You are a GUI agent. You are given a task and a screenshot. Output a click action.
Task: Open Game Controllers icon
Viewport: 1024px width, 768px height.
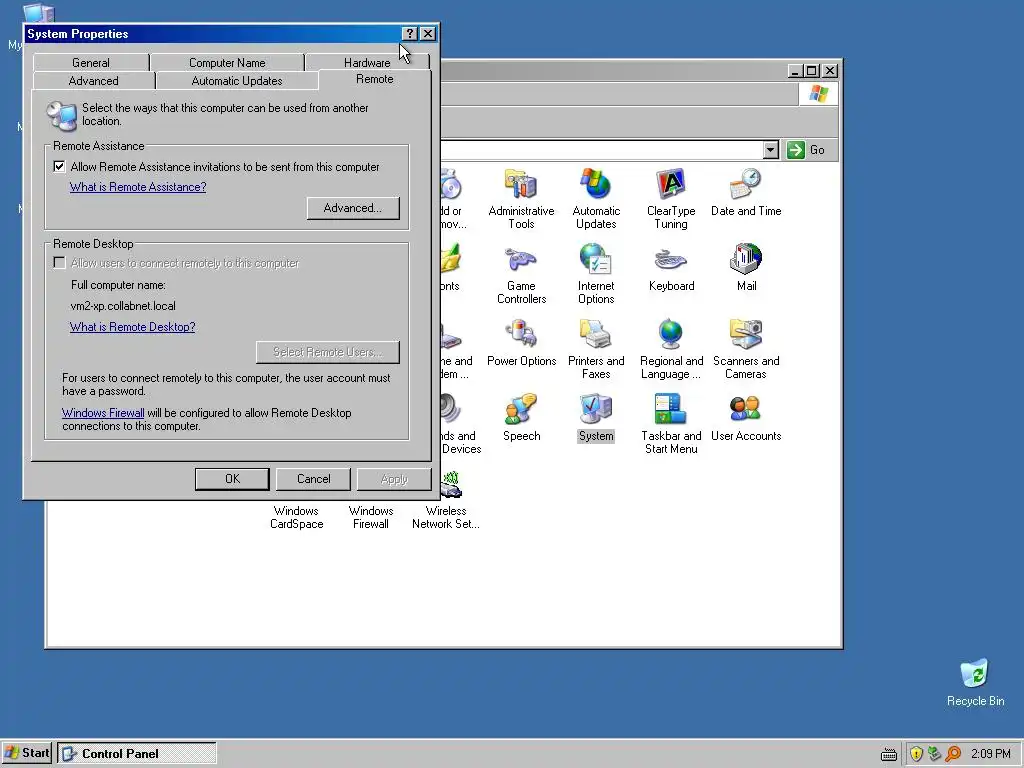coord(521,274)
